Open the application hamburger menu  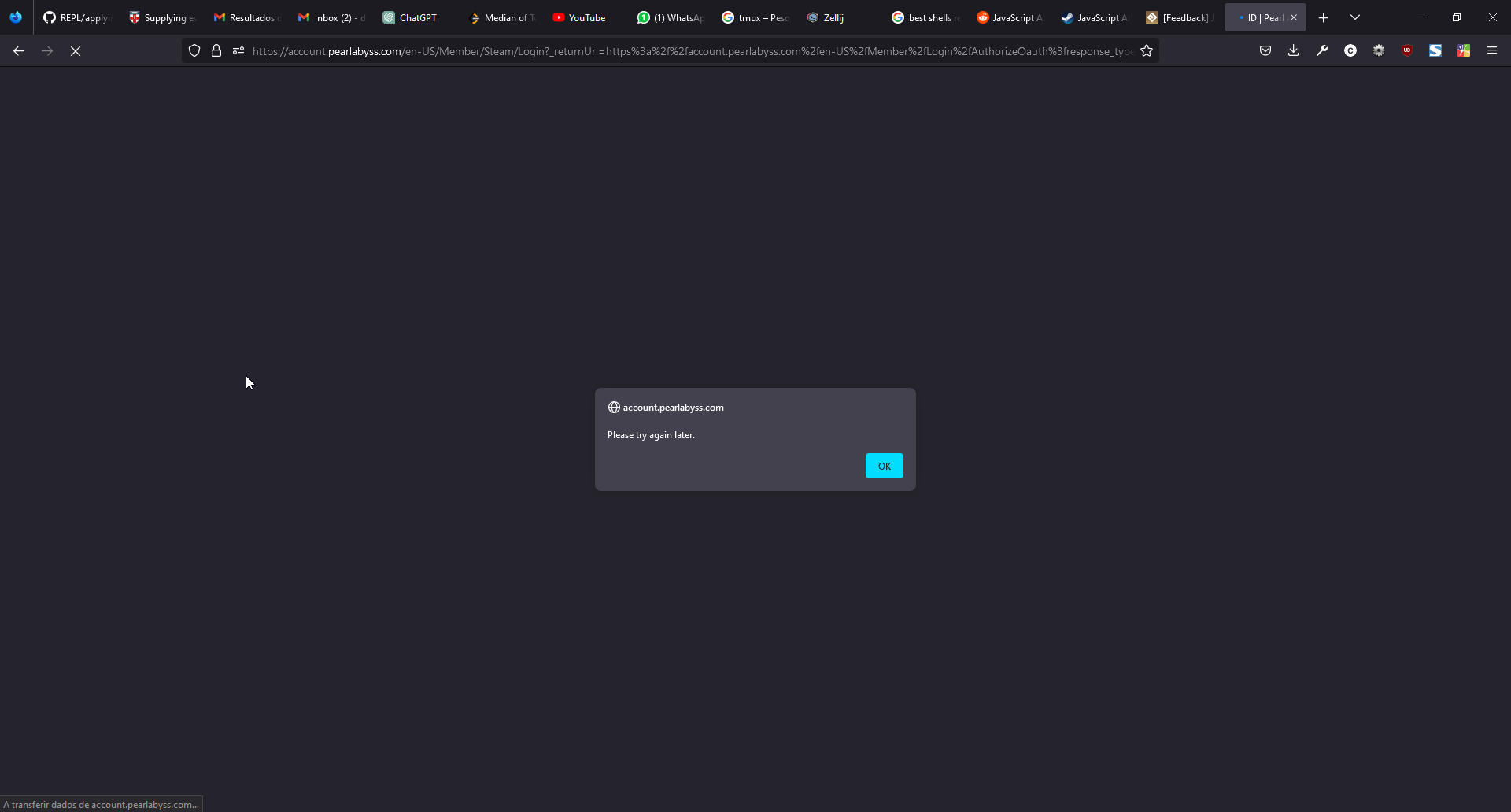[x=1492, y=50]
